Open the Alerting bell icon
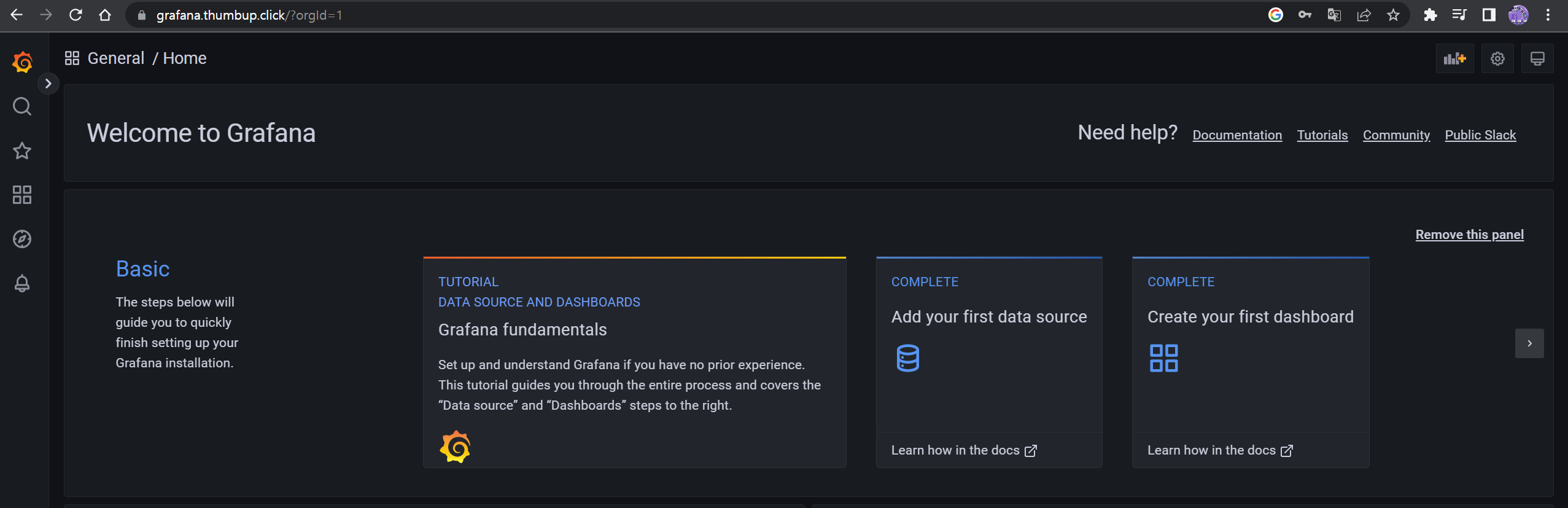The height and width of the screenshot is (508, 1568). click(22, 283)
